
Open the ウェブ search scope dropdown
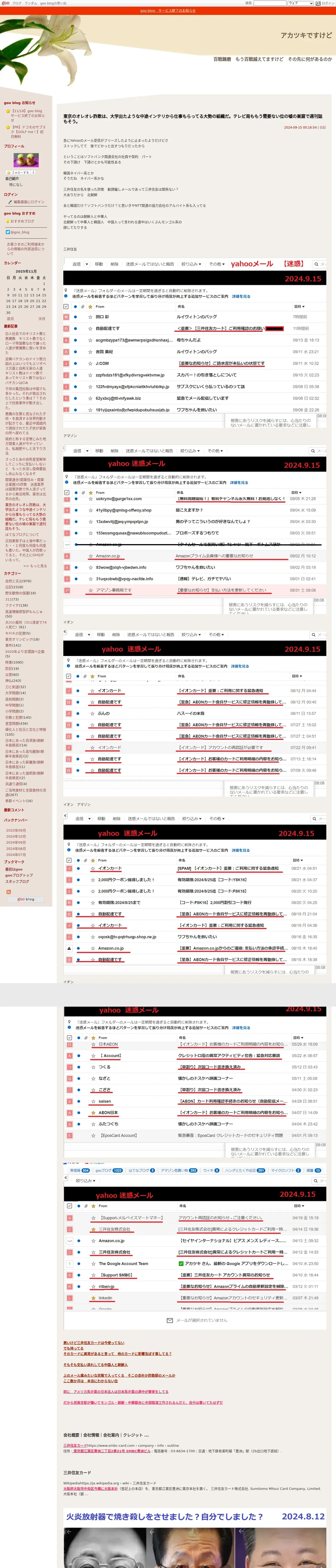pyautogui.click(x=301, y=3)
